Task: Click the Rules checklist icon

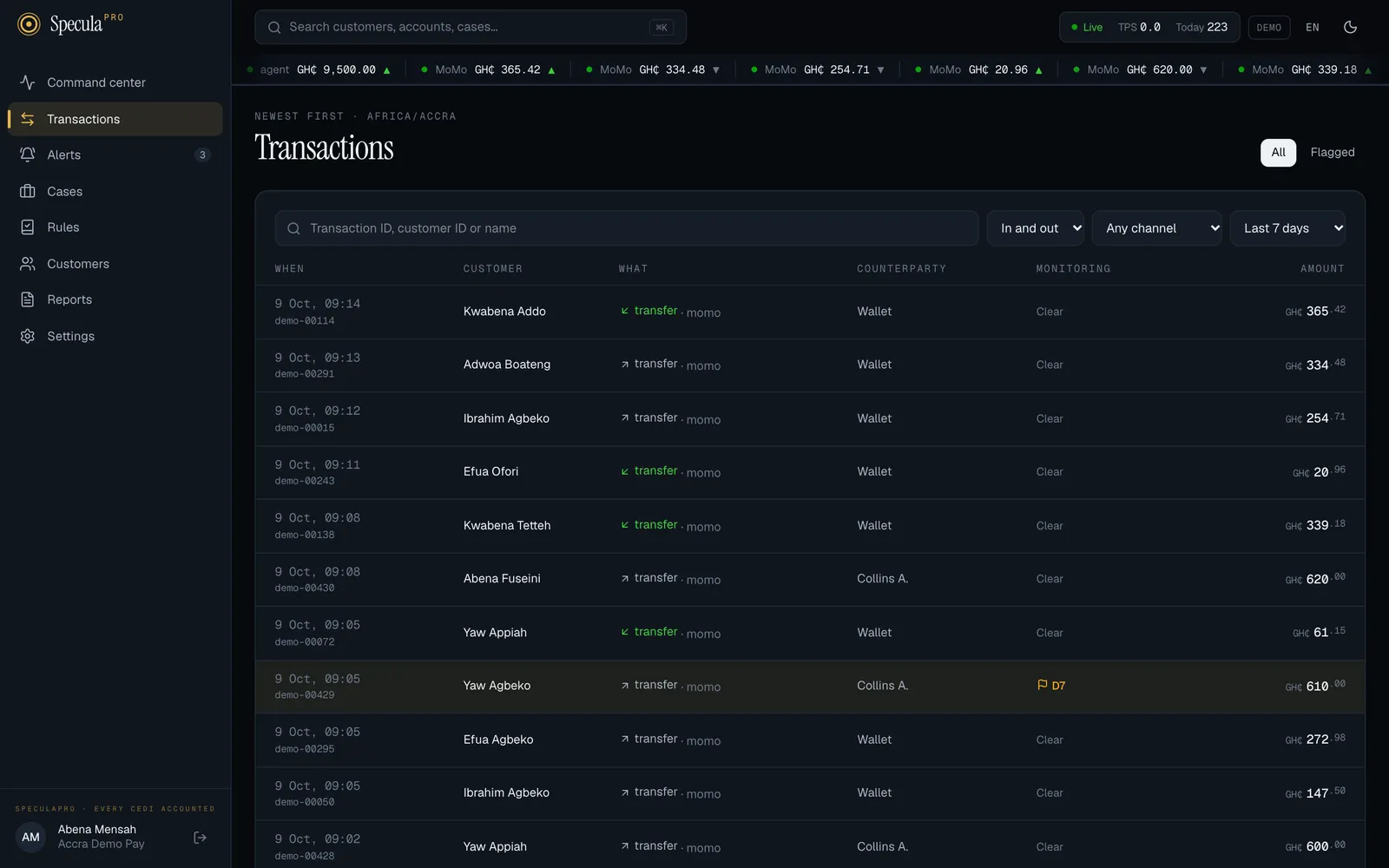Action: [28, 227]
